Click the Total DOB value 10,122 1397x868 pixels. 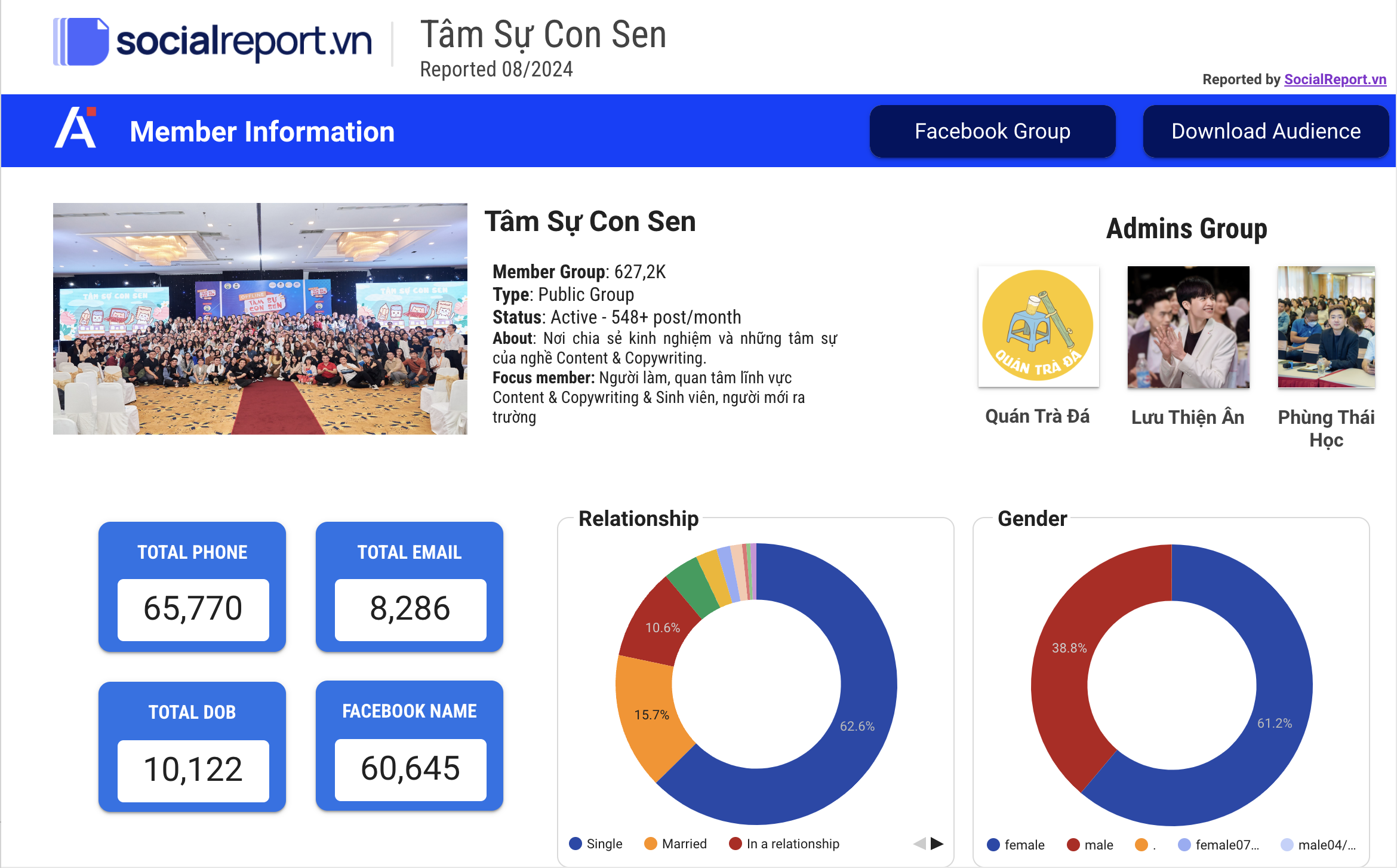193,769
